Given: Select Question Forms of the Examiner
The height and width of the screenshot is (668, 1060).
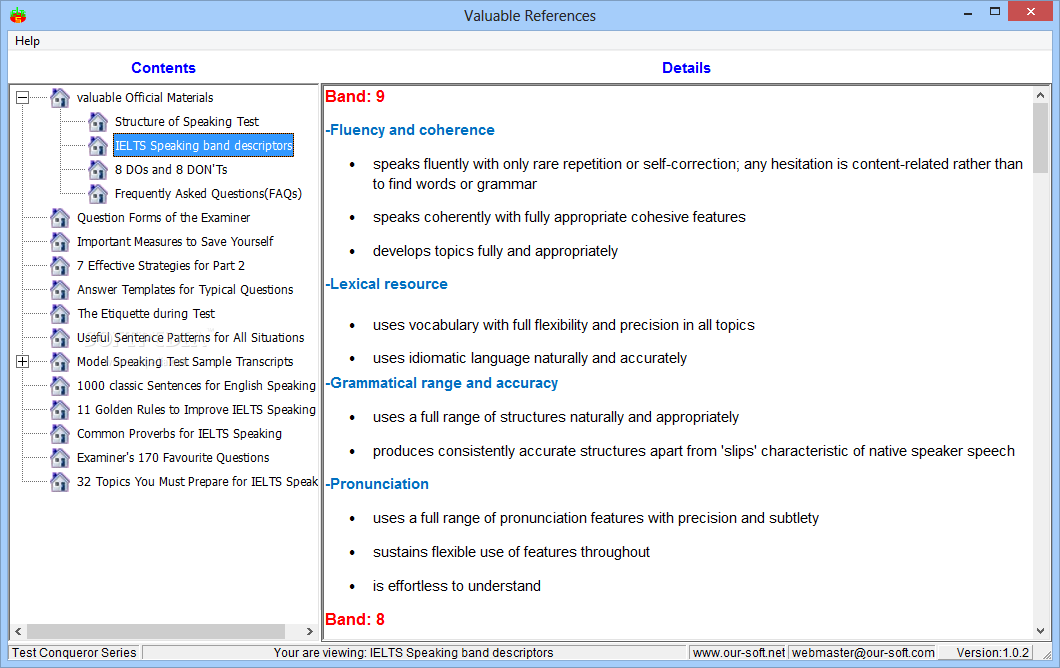Looking at the screenshot, I should tap(164, 218).
